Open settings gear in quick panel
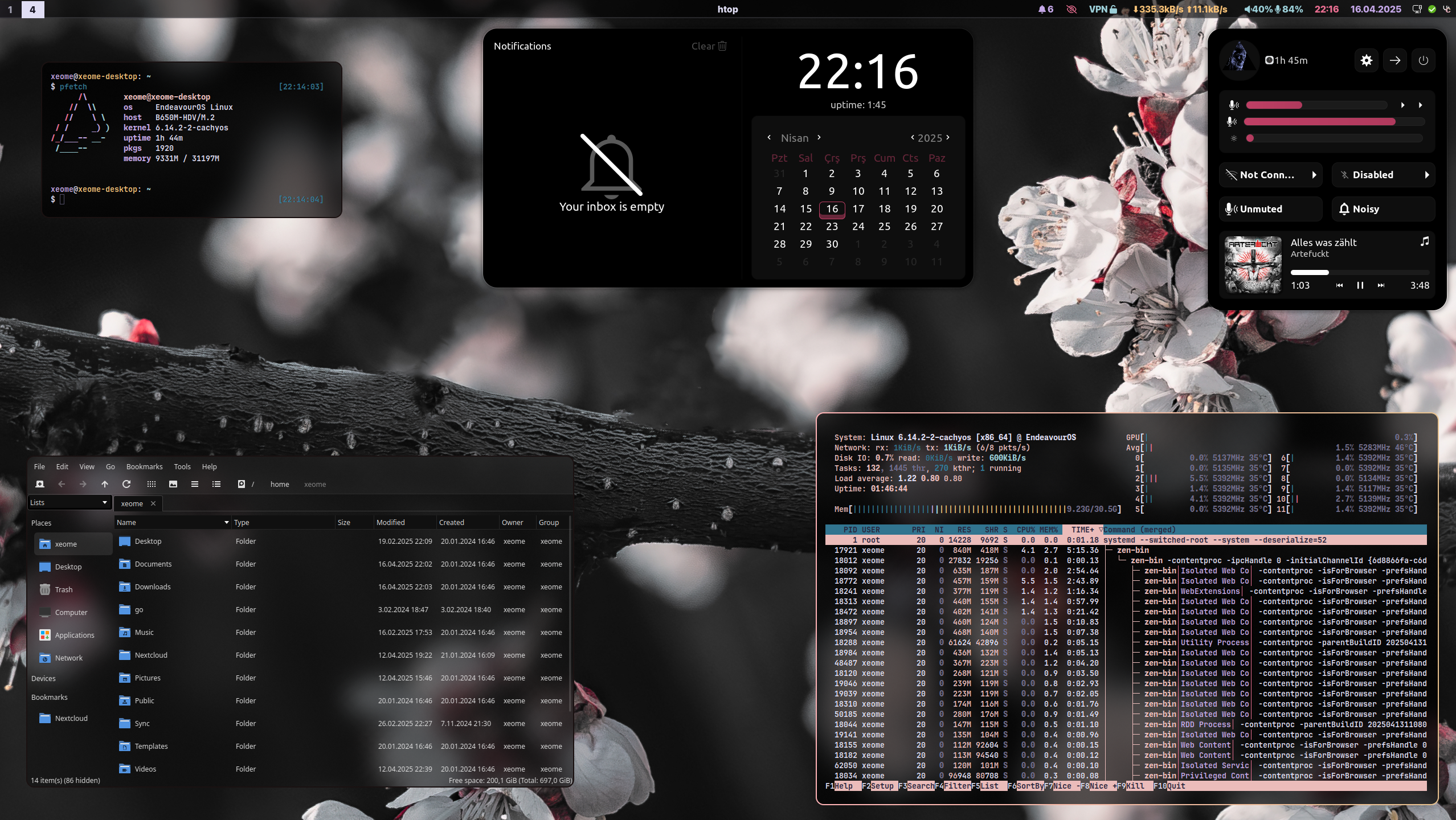 1366,60
